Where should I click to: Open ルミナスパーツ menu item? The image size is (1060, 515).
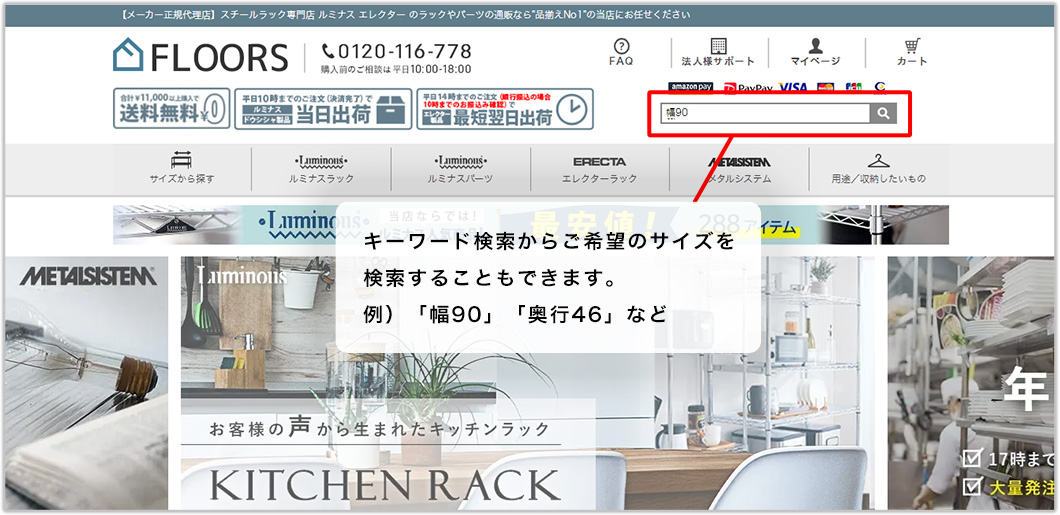[x=460, y=169]
